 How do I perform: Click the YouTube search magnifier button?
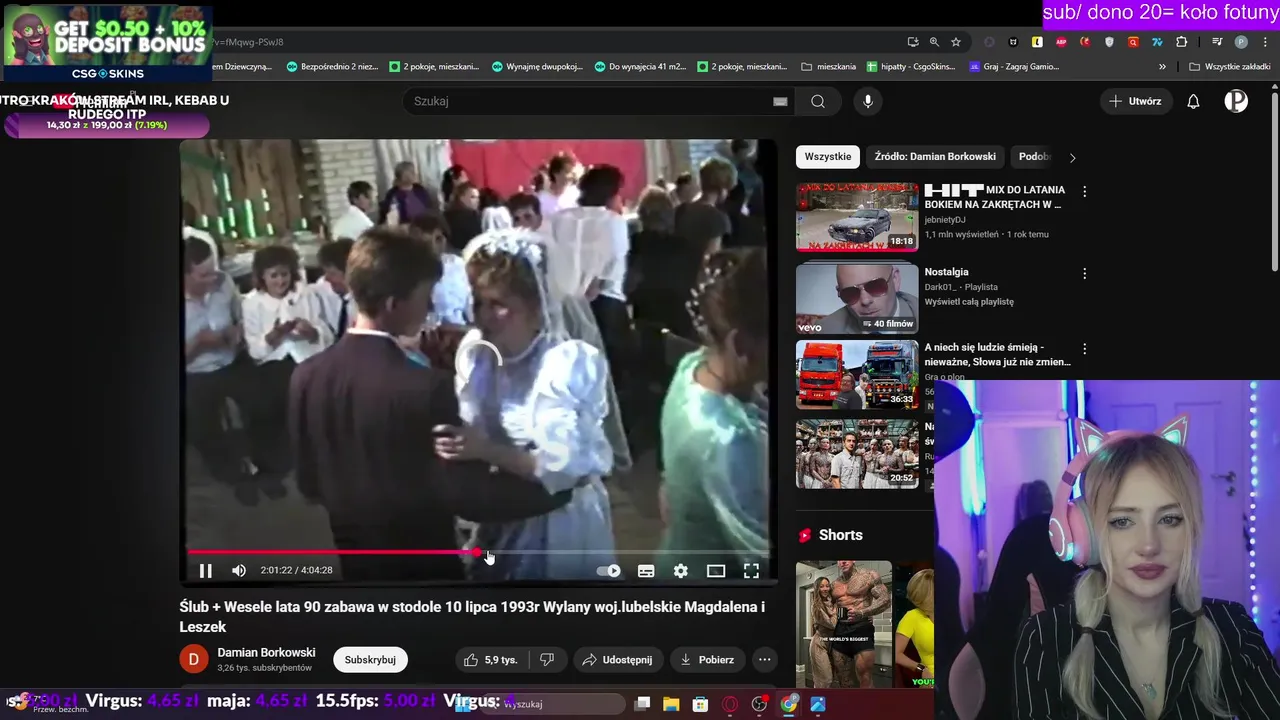[x=818, y=101]
